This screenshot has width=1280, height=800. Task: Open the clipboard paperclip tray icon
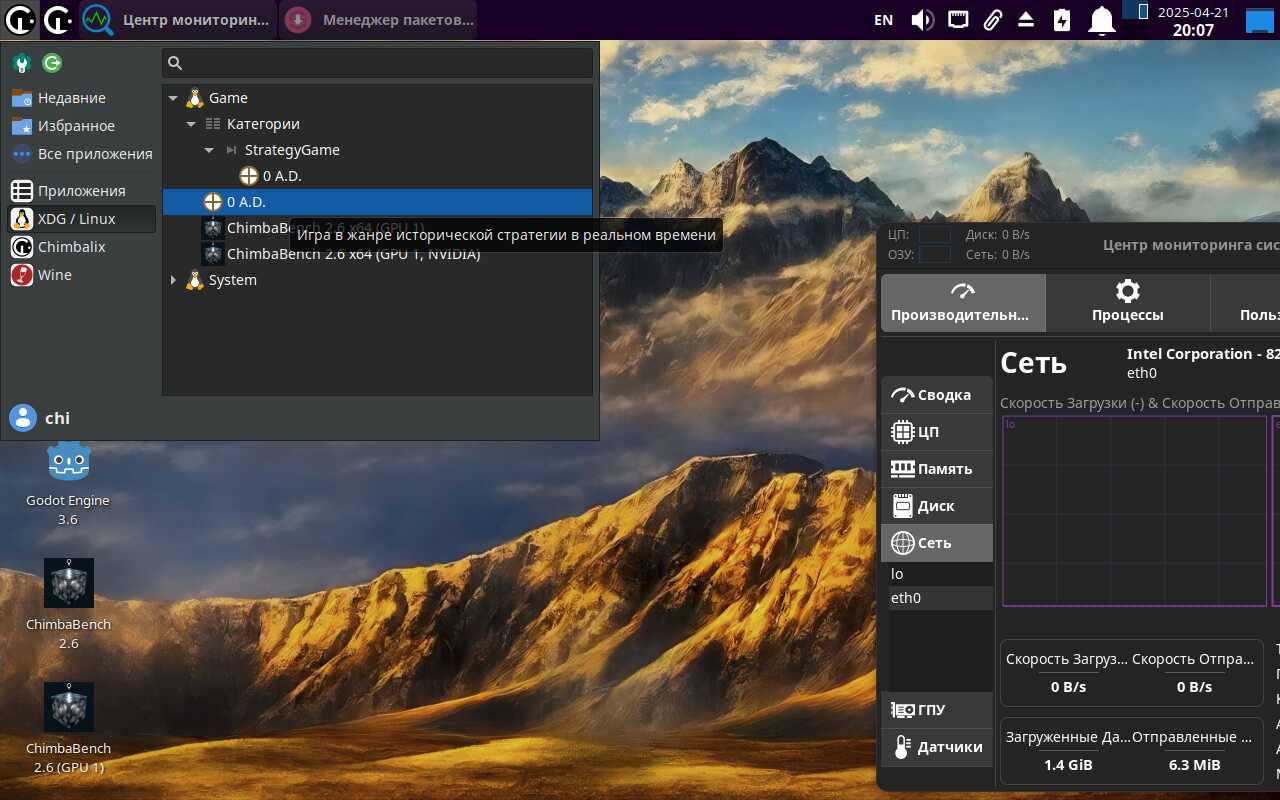coord(992,20)
